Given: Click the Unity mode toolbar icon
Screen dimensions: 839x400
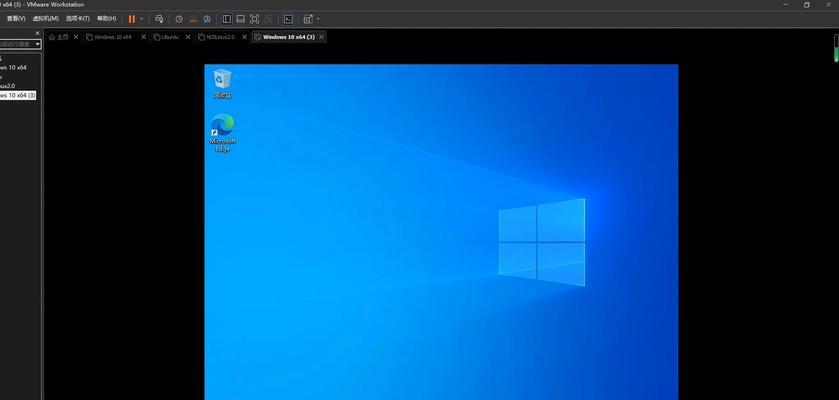Looking at the screenshot, I should pos(269,19).
